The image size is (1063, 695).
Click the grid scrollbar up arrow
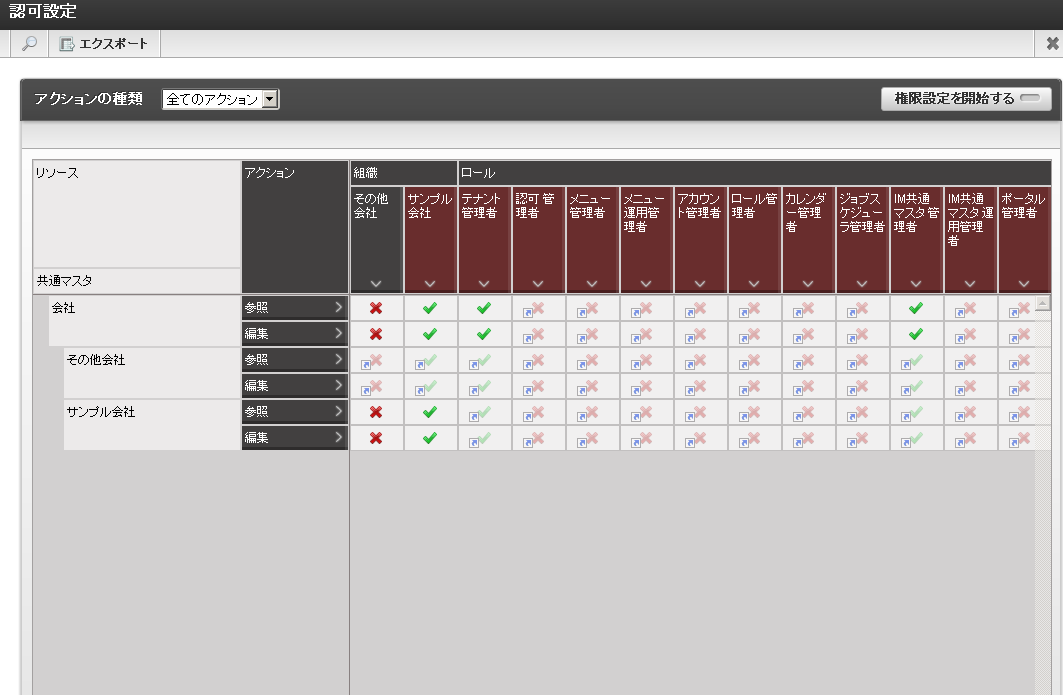(1043, 303)
